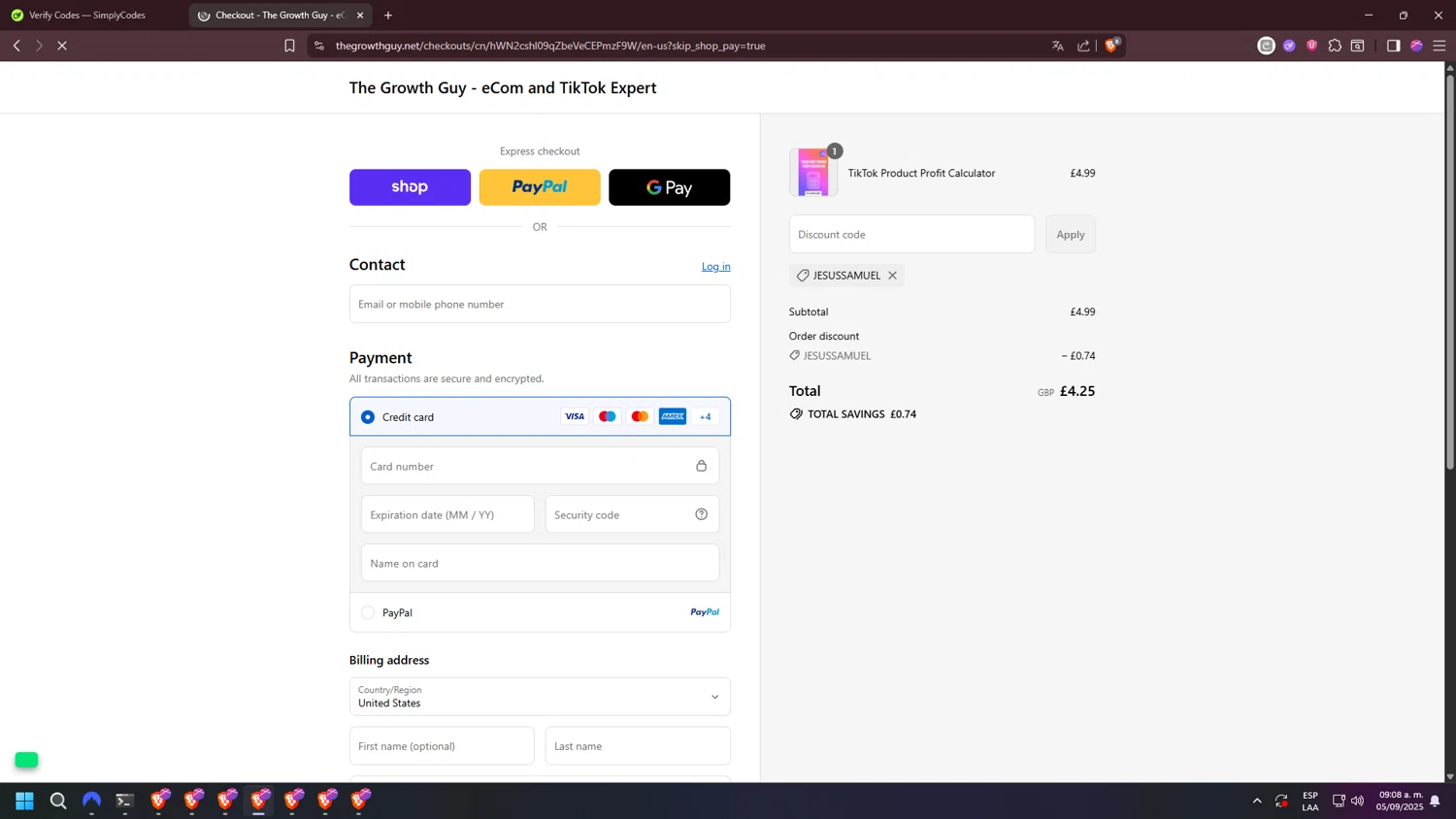Open a new browser tab with plus icon

point(388,16)
